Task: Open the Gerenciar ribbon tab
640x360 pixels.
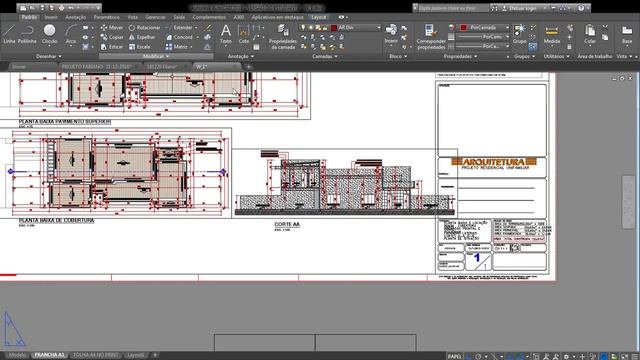Action: pyautogui.click(x=156, y=17)
